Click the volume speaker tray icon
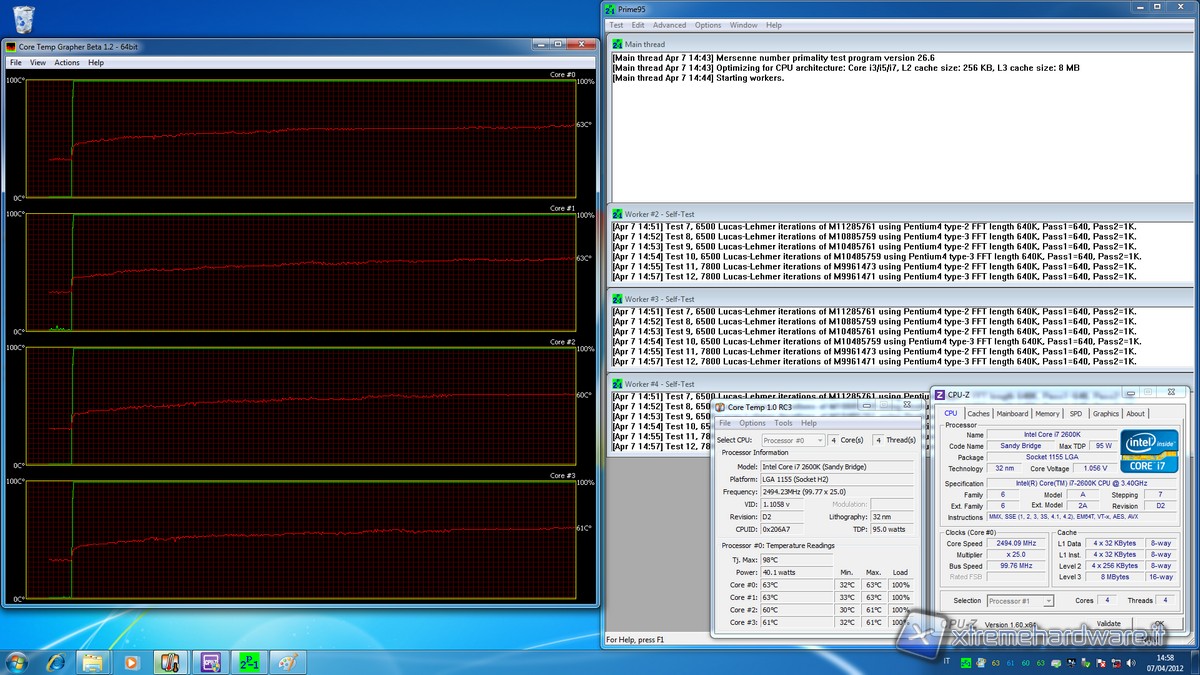The width and height of the screenshot is (1200, 675). (x=1132, y=662)
